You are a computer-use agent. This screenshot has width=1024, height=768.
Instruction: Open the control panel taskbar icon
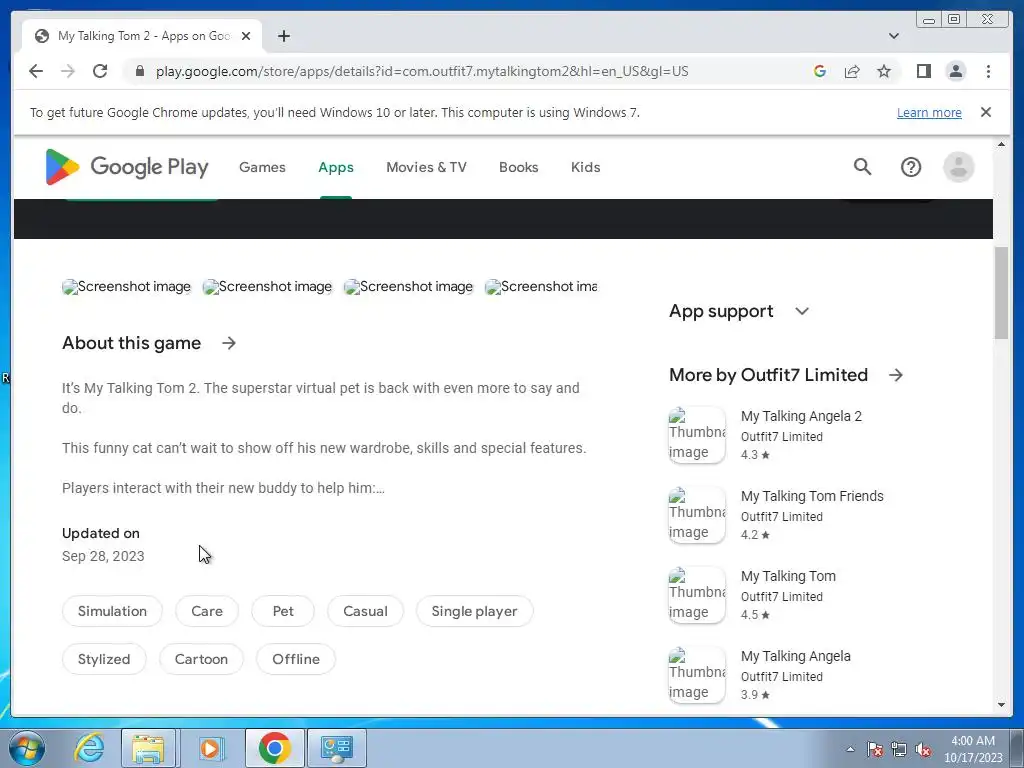point(336,748)
